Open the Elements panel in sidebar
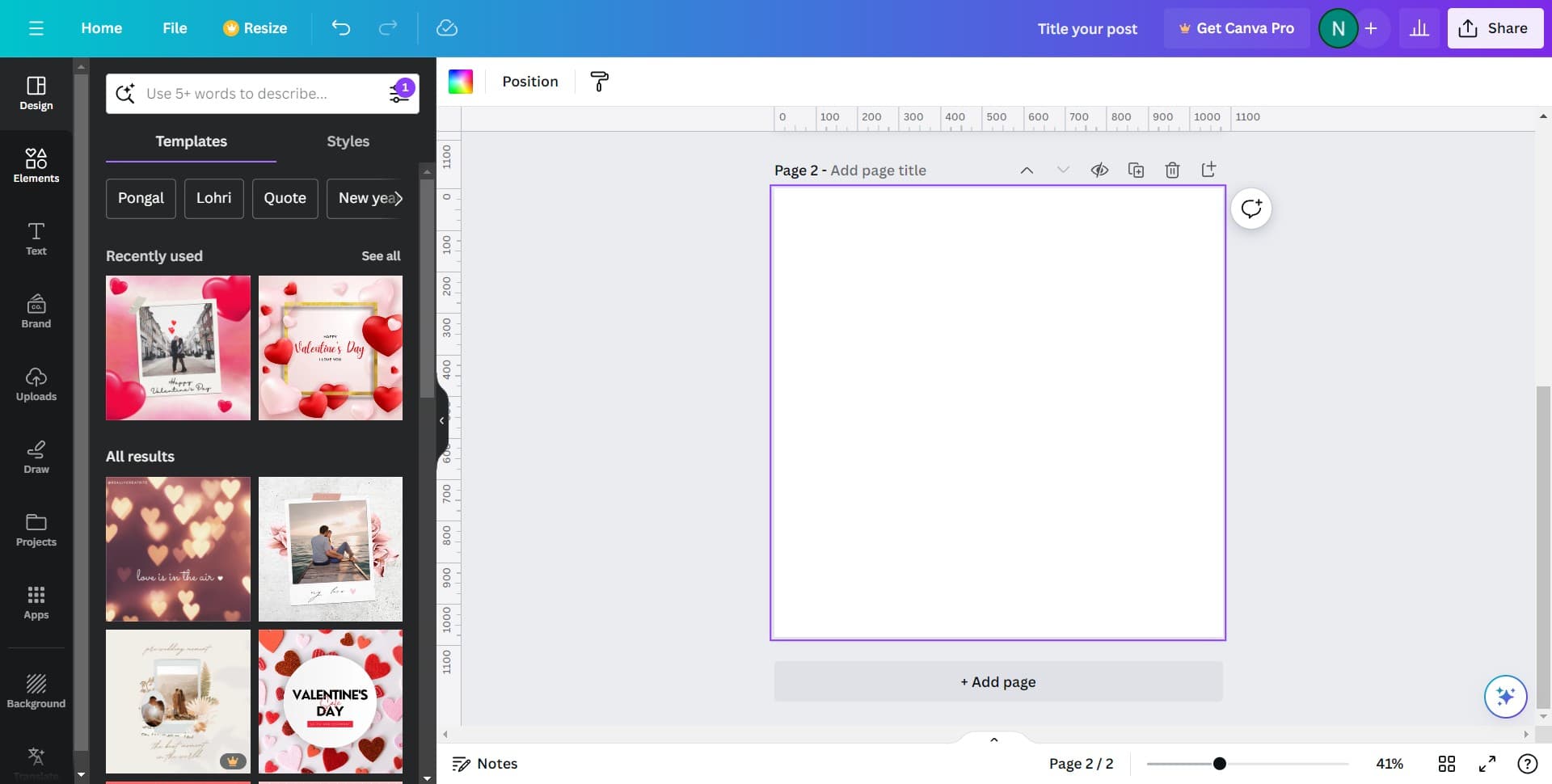The image size is (1552, 784). coord(36,165)
